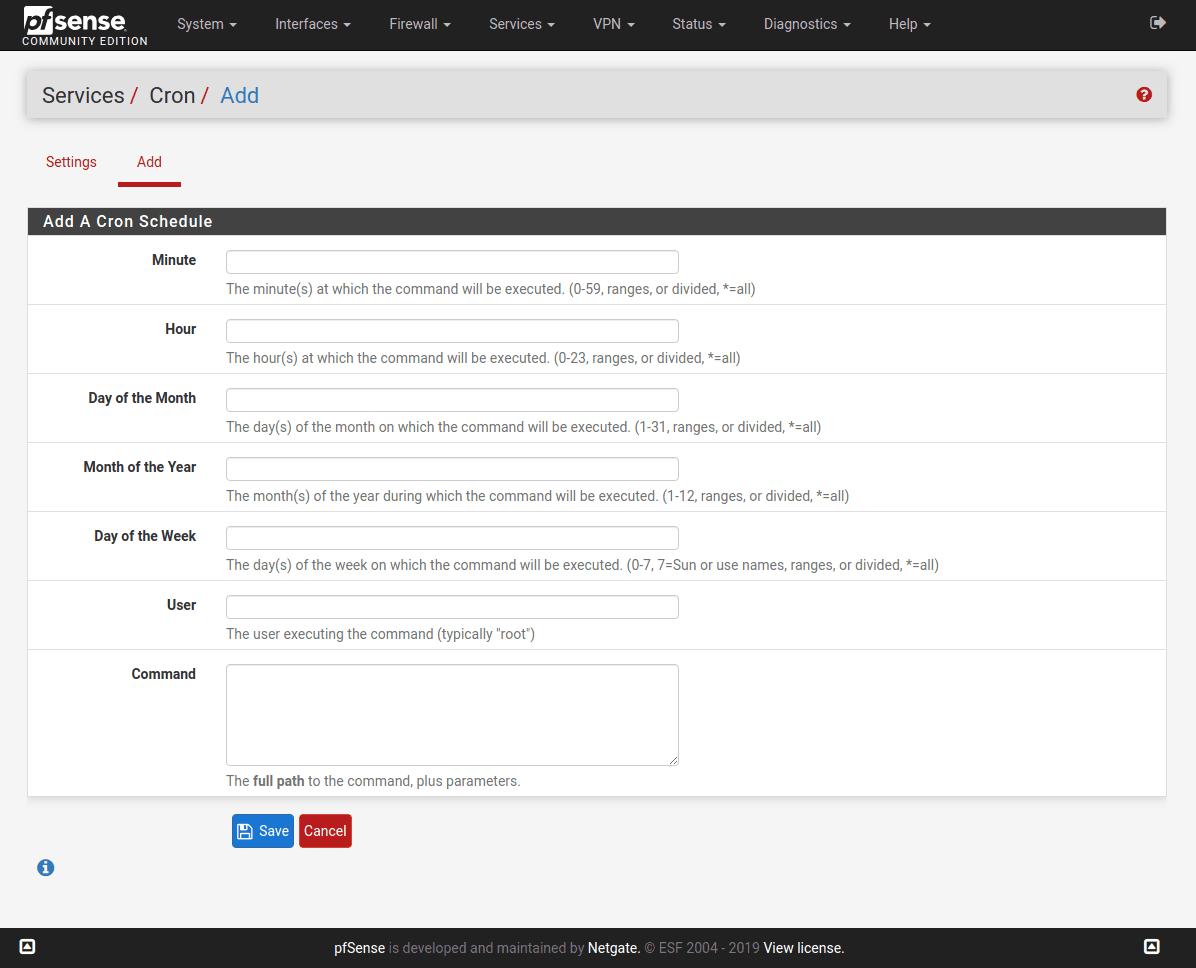This screenshot has height=968, width=1196.
Task: Switch to the Settings tab
Action: [x=71, y=162]
